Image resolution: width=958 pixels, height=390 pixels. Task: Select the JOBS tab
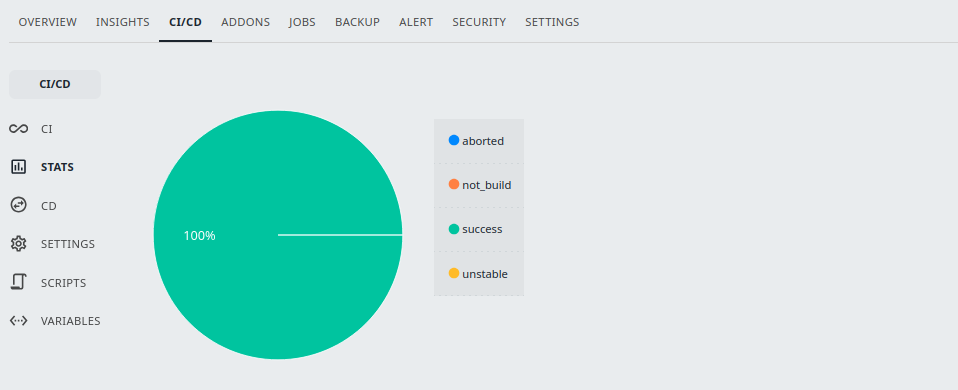(302, 22)
